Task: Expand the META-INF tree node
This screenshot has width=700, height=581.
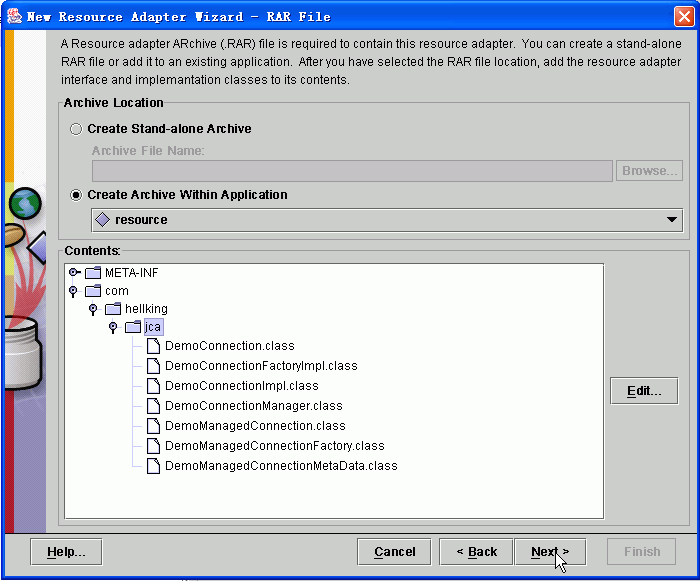Action: coord(74,272)
